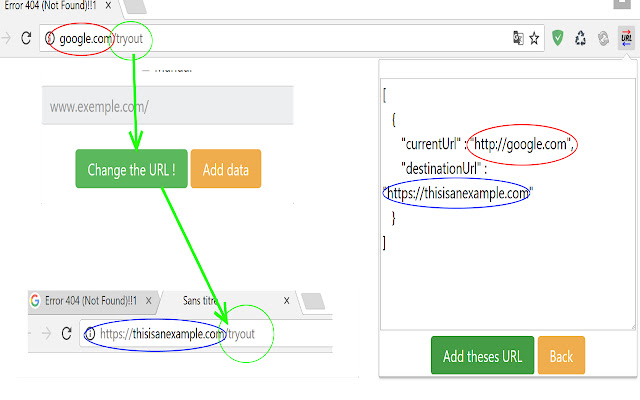The image size is (640, 400).
Task: Click the "destinationUrl" key text
Action: coord(440,169)
